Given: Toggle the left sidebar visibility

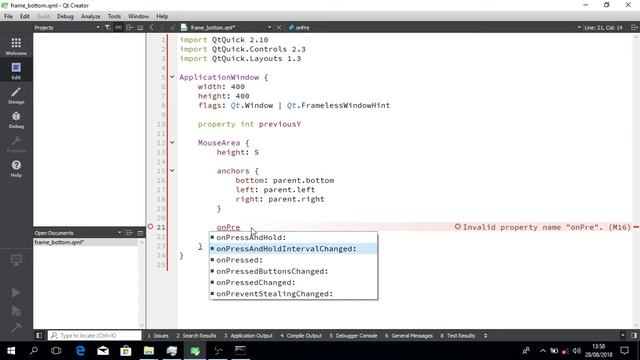Looking at the screenshot, I should tap(39, 336).
